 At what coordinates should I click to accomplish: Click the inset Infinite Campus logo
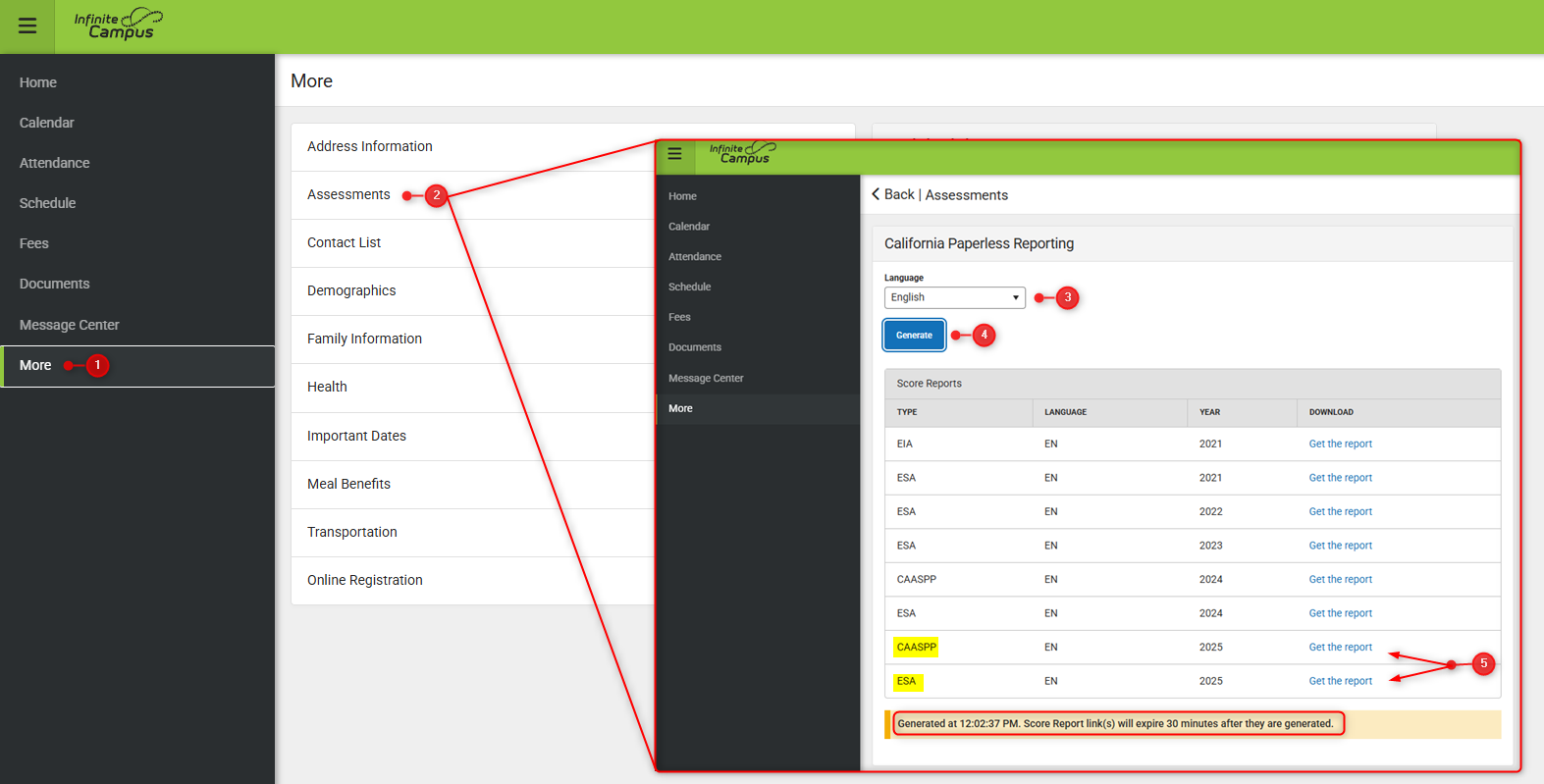tap(742, 153)
